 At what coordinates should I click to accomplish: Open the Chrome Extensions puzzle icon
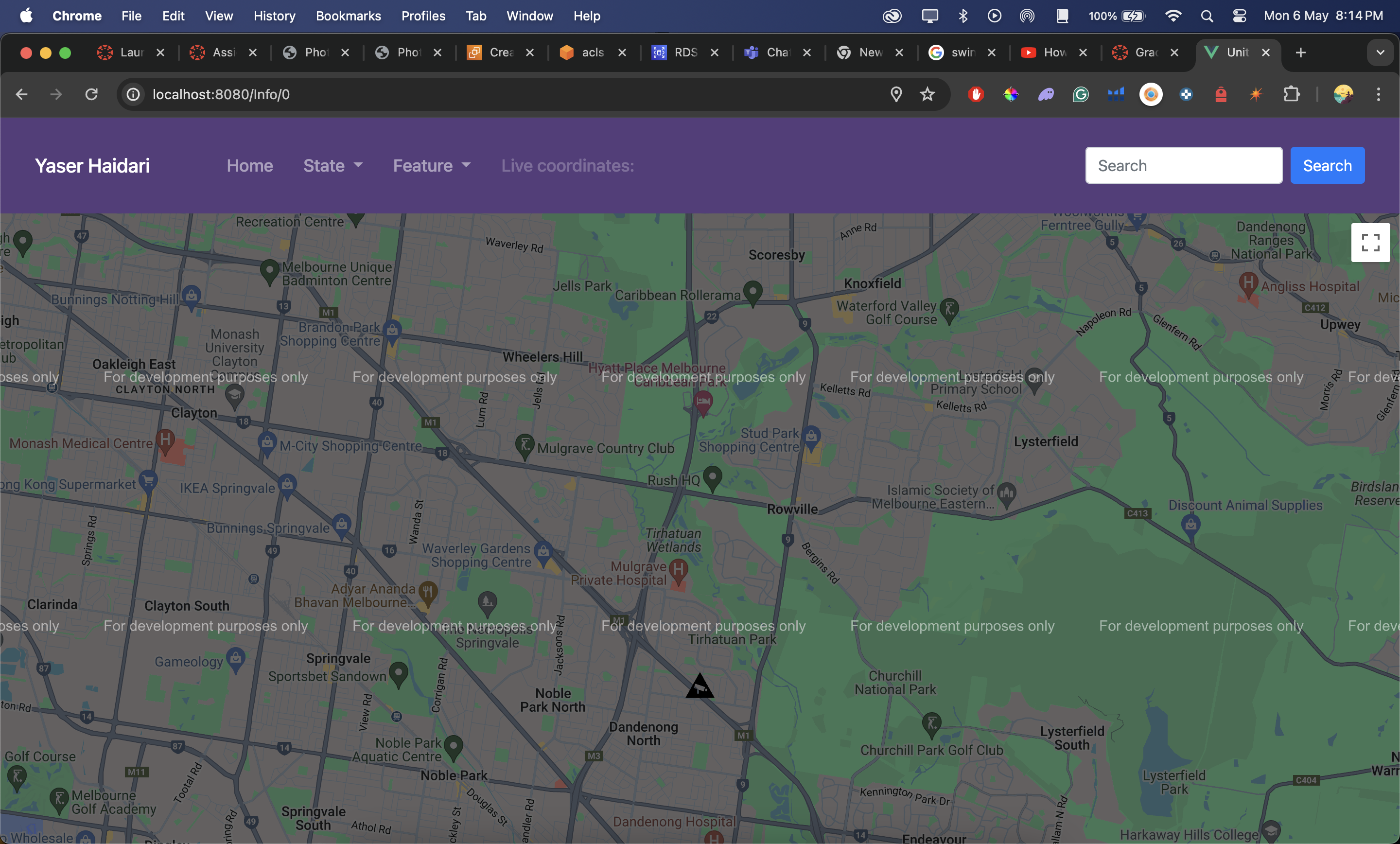pyautogui.click(x=1292, y=94)
